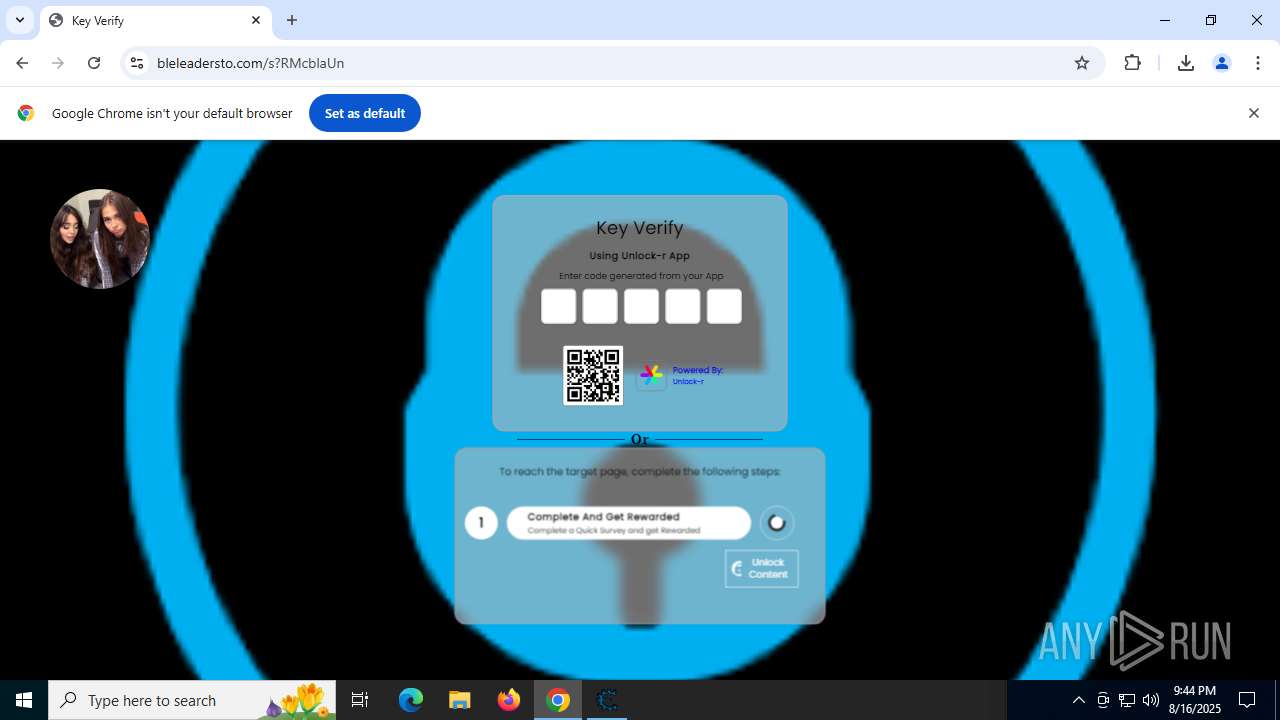
Task: Open Task View from taskbar
Action: click(360, 700)
